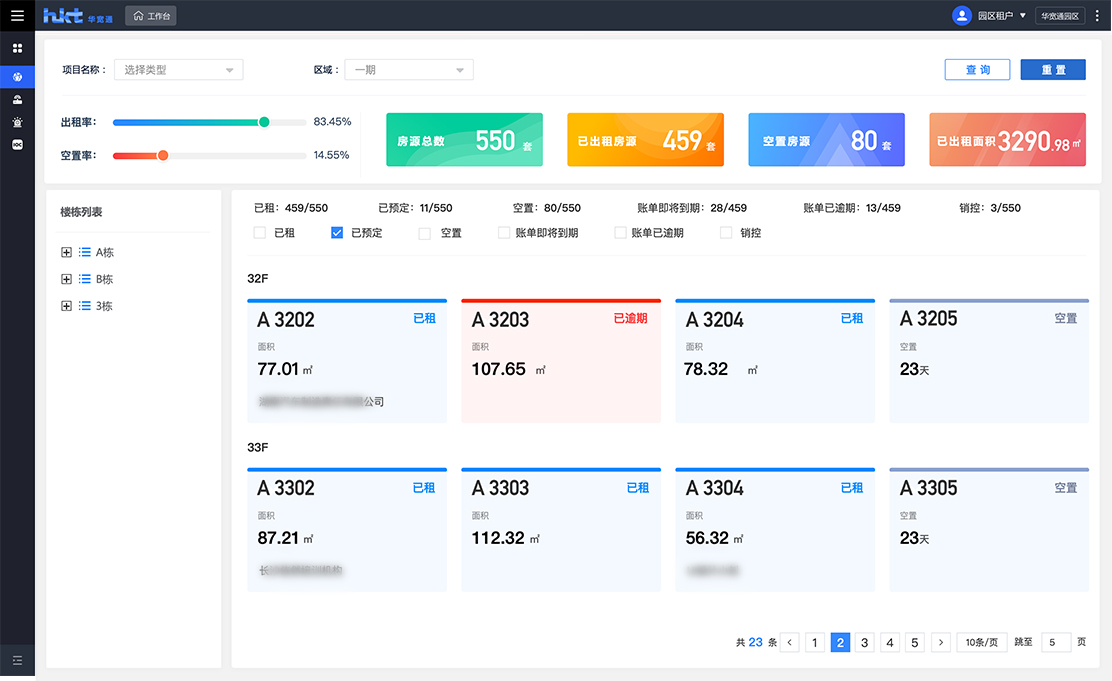Viewport: 1112px width, 681px height.
Task: Go to page 3
Action: [864, 643]
